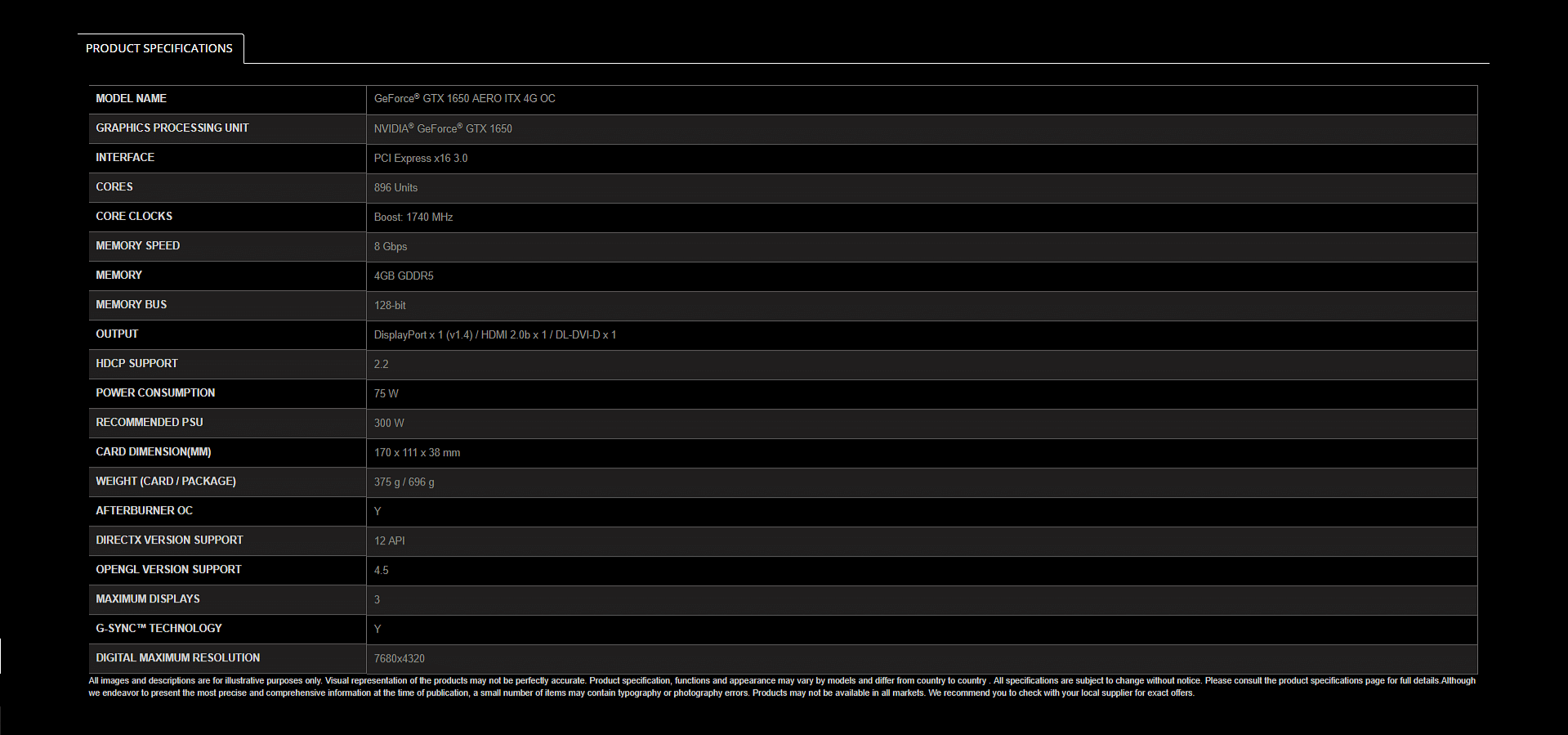
Task: Select the AFTERBURNER OC label
Action: [145, 510]
